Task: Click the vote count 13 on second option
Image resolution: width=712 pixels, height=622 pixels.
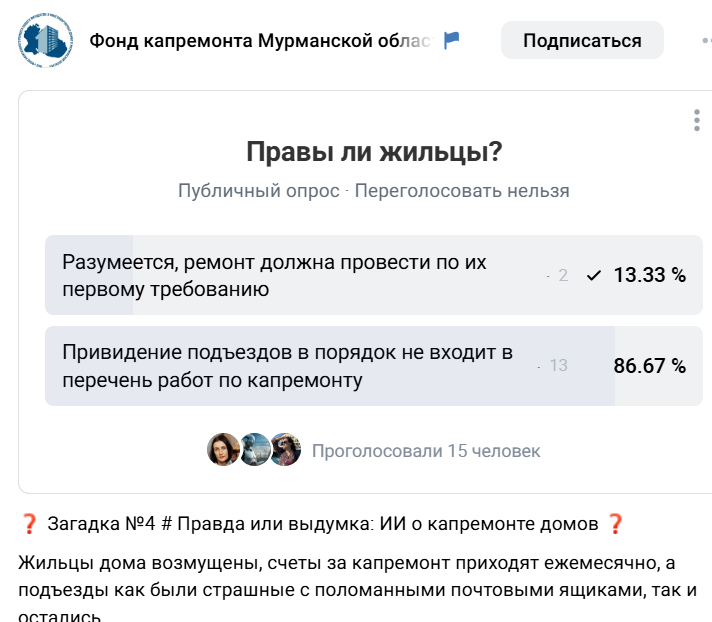Action: [x=558, y=366]
